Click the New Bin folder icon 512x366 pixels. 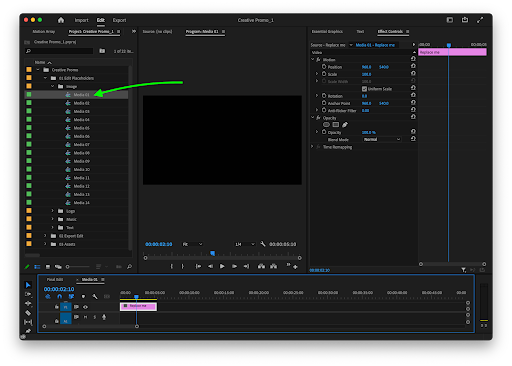(102, 51)
